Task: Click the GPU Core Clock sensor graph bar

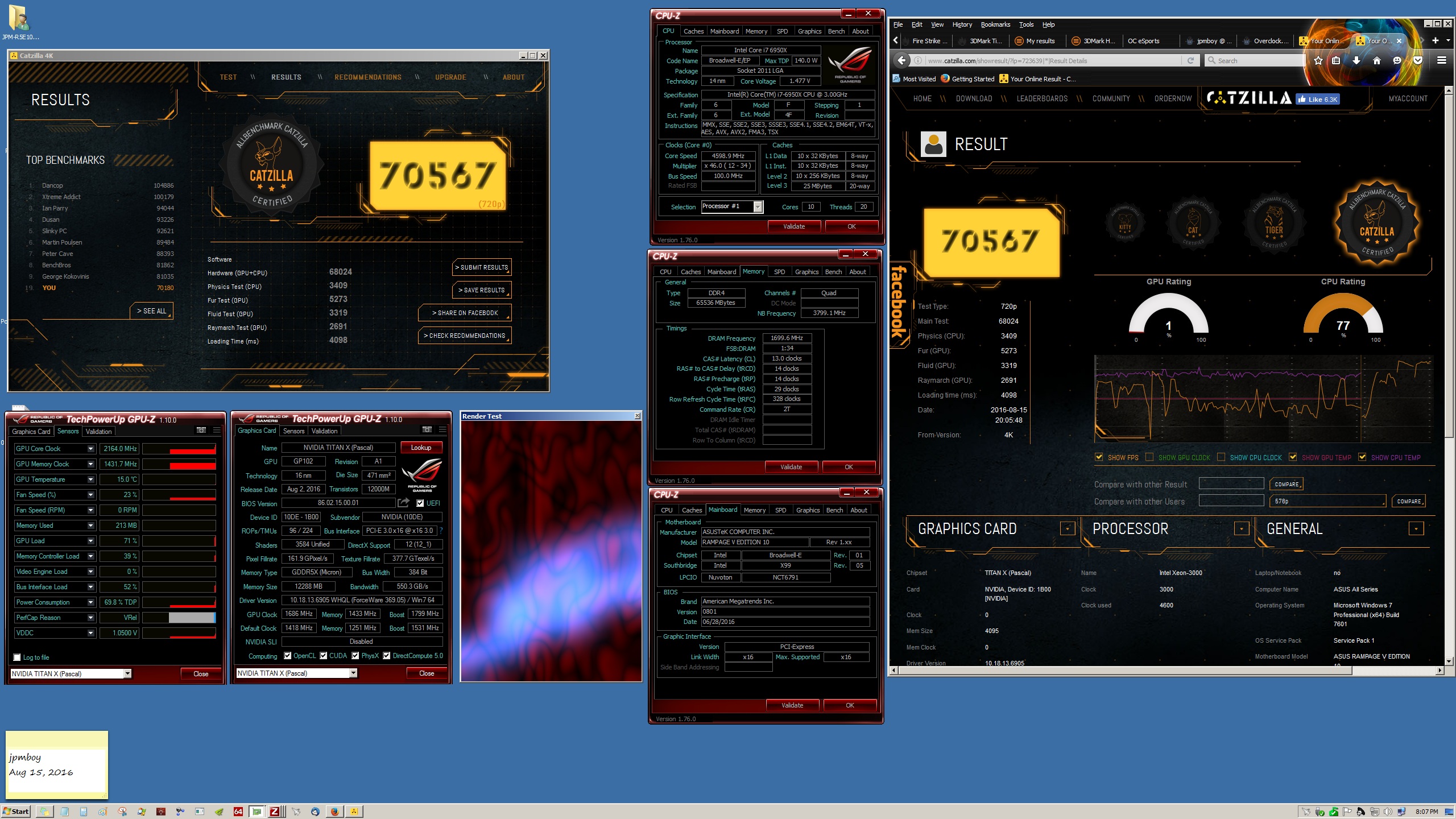Action: (x=179, y=449)
